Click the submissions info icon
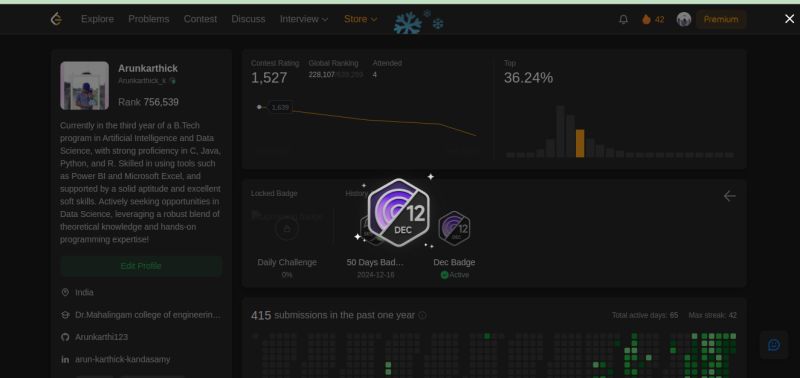The image size is (800, 378). click(422, 315)
